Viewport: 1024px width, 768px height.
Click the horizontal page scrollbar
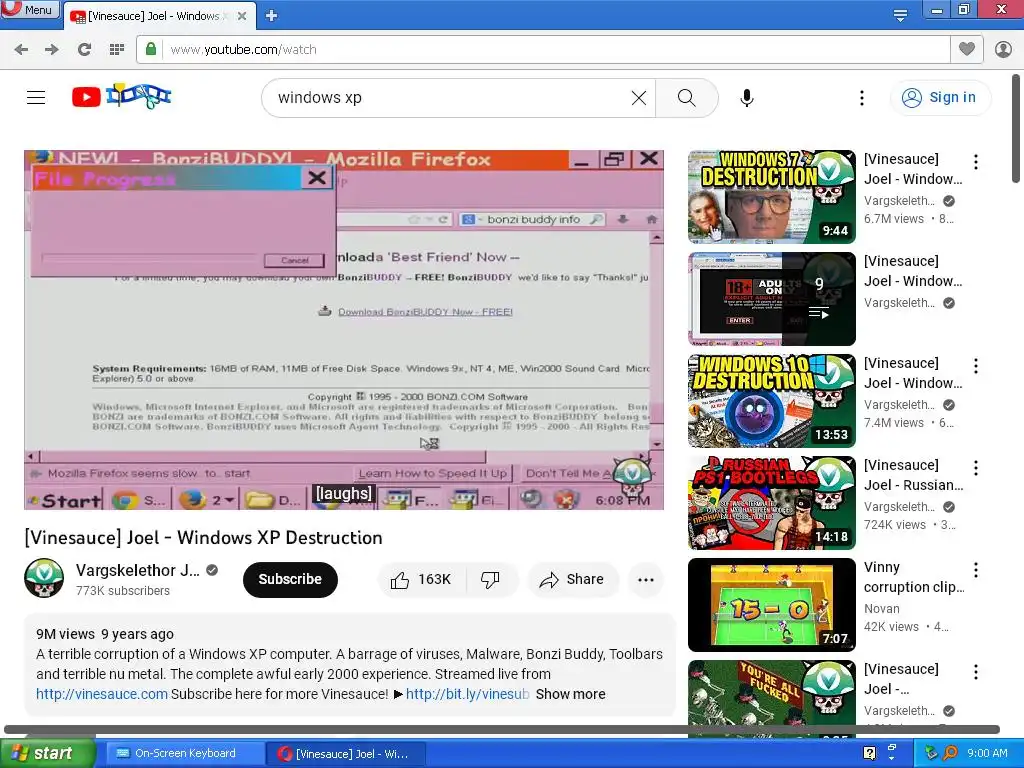(502, 729)
